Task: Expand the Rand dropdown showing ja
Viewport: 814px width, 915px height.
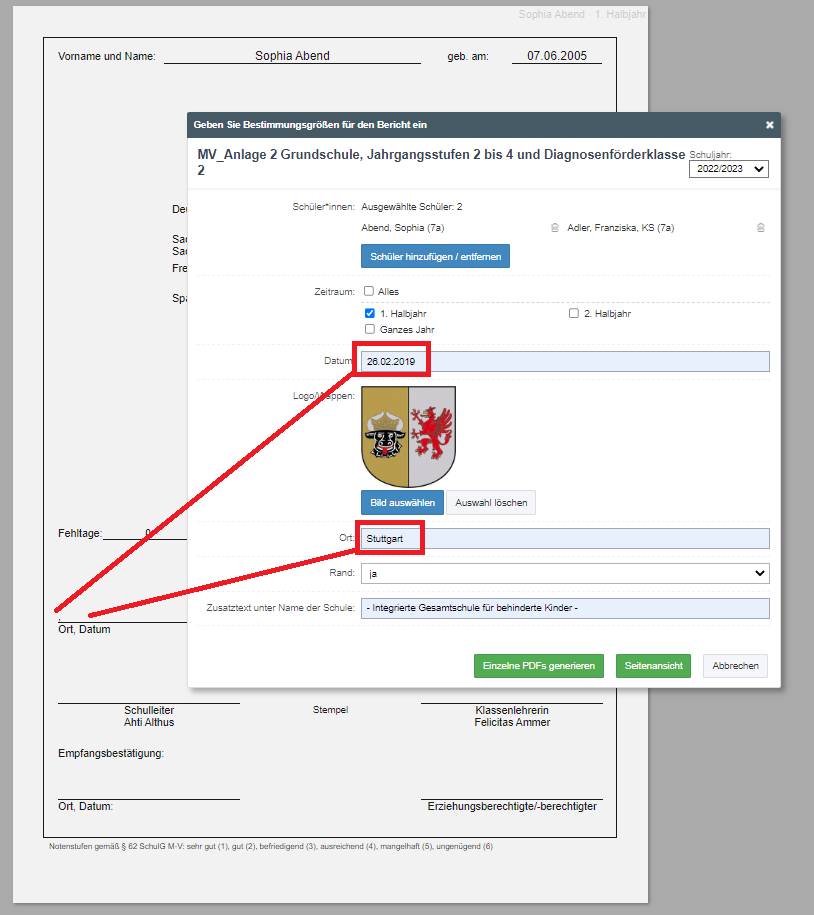Action: pos(564,573)
